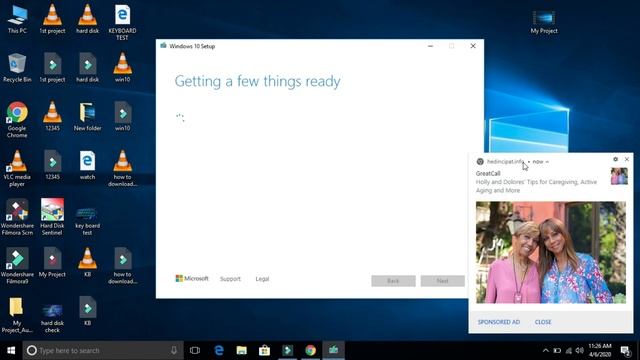Open the volume control in system tray
640x360 pixels.
(x=579, y=350)
